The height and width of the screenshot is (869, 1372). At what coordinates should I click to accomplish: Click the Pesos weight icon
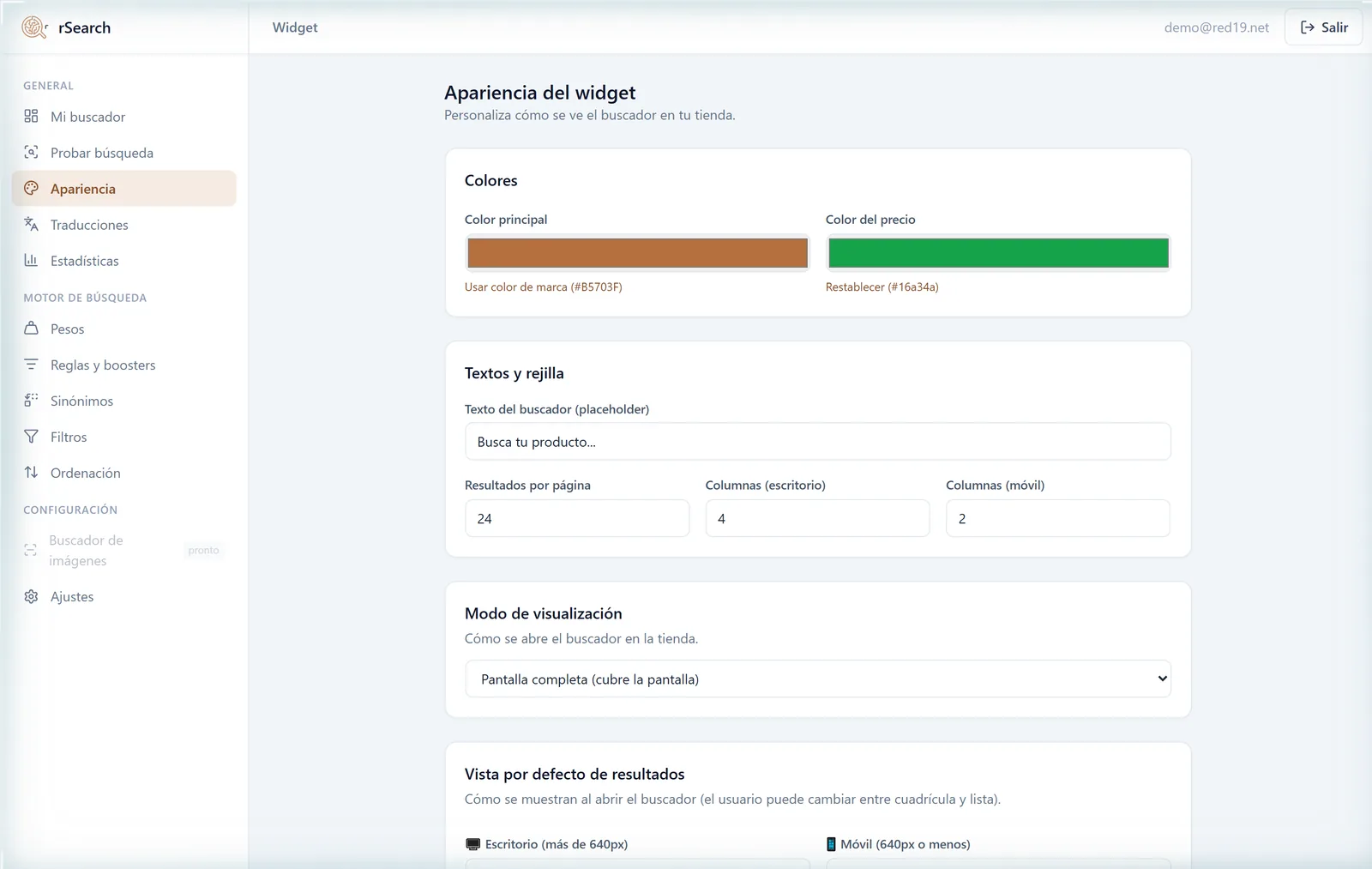point(31,329)
